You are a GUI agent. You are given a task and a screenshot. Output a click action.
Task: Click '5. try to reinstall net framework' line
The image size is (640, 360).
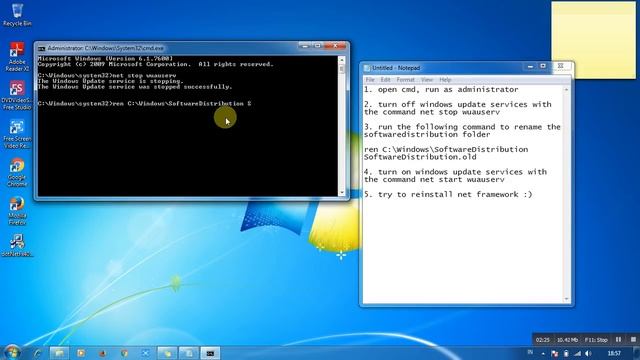point(448,194)
